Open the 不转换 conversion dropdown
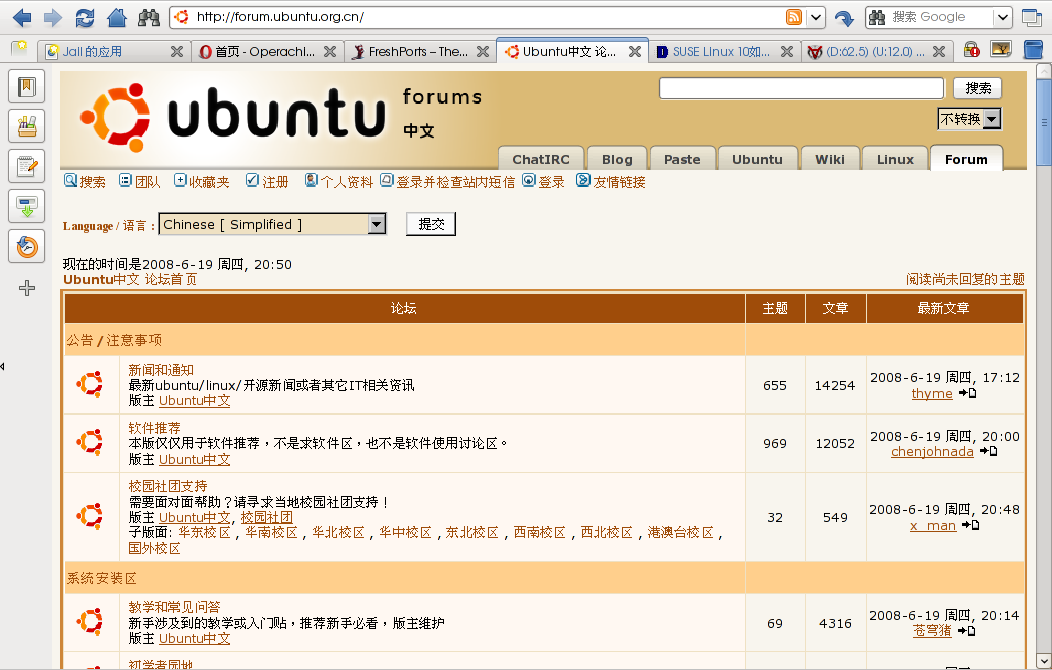The height and width of the screenshot is (670, 1052). [969, 119]
